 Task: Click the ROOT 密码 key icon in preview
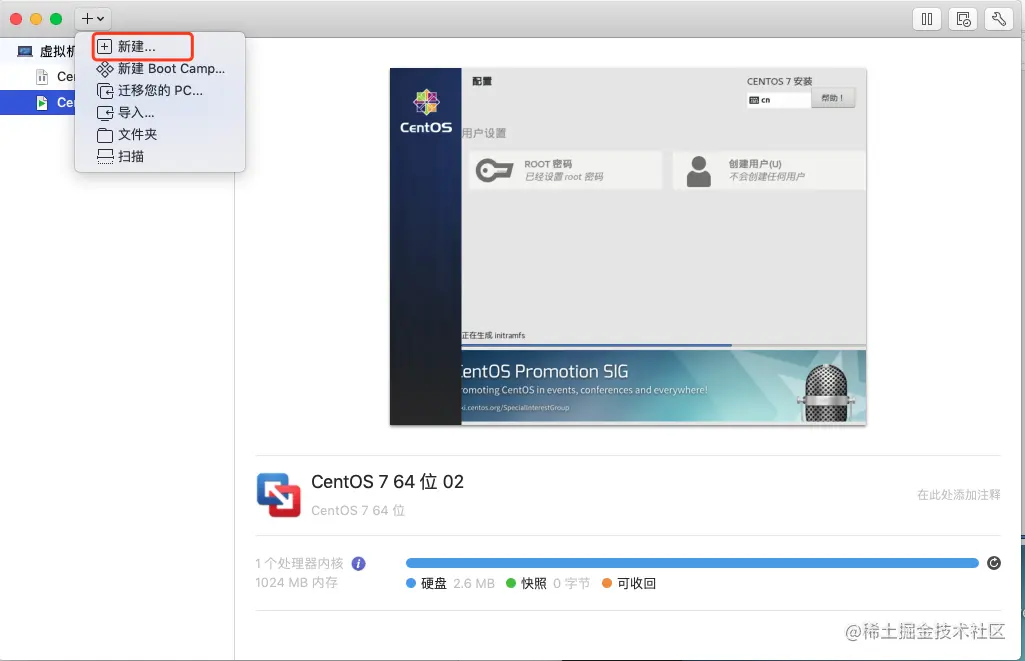point(494,171)
